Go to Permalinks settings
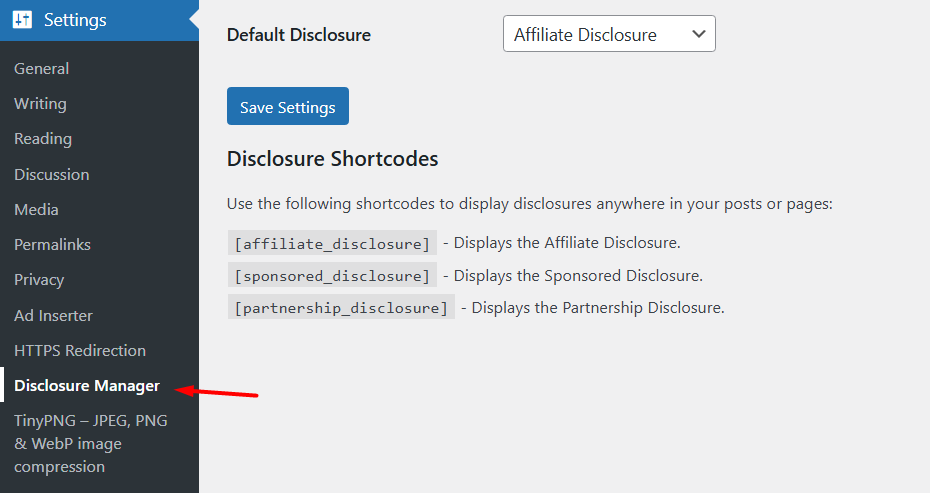930x493 pixels. pos(52,244)
